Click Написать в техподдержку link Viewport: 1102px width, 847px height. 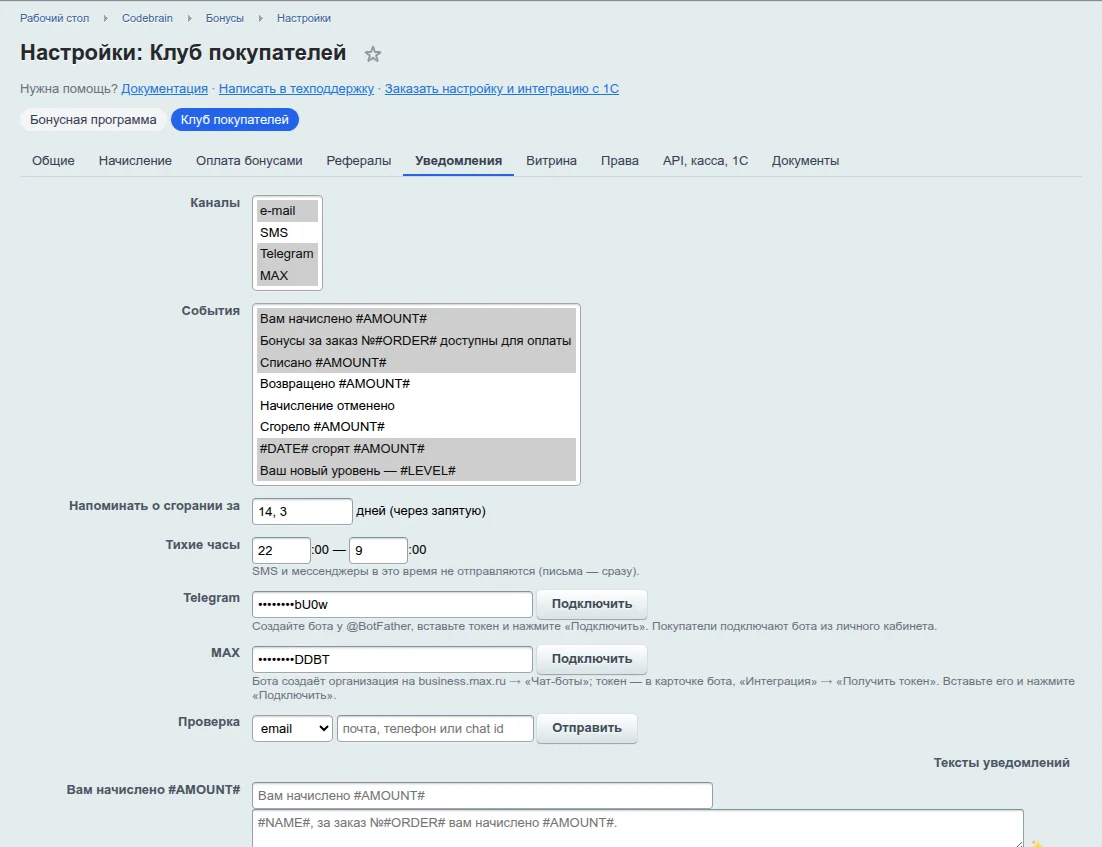pos(296,89)
